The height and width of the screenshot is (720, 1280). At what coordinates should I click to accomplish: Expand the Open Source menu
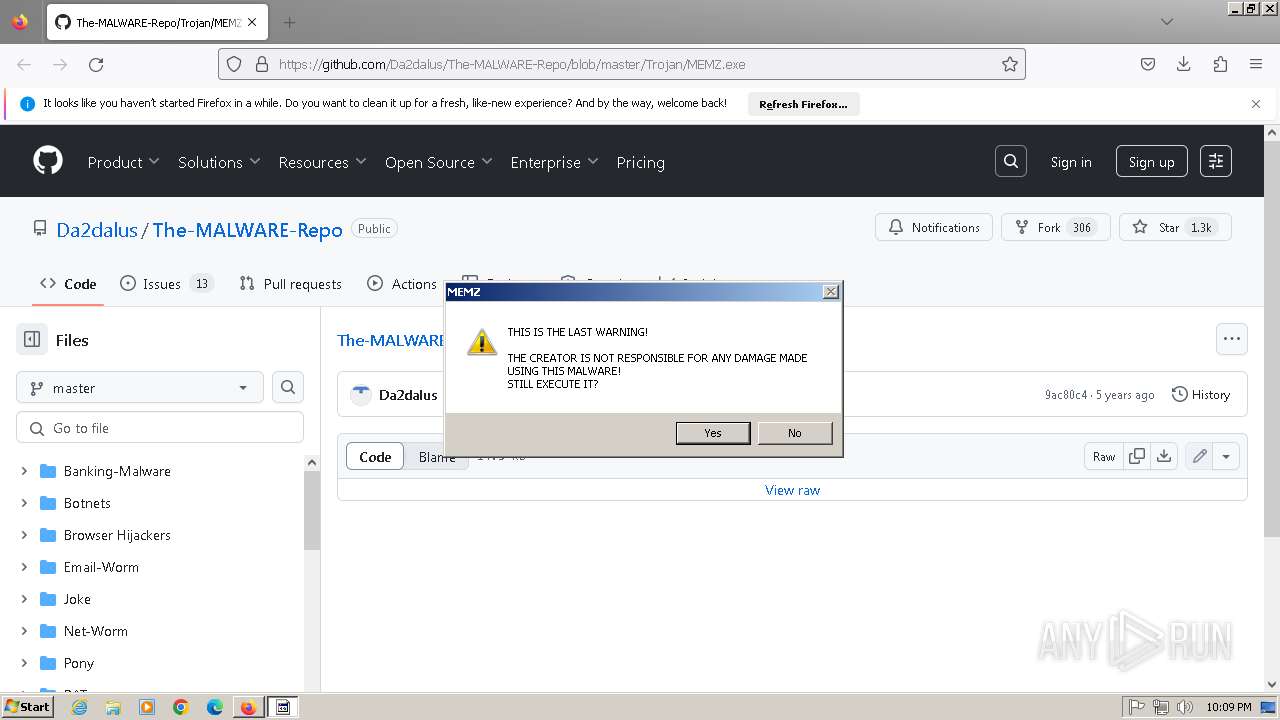point(438,162)
